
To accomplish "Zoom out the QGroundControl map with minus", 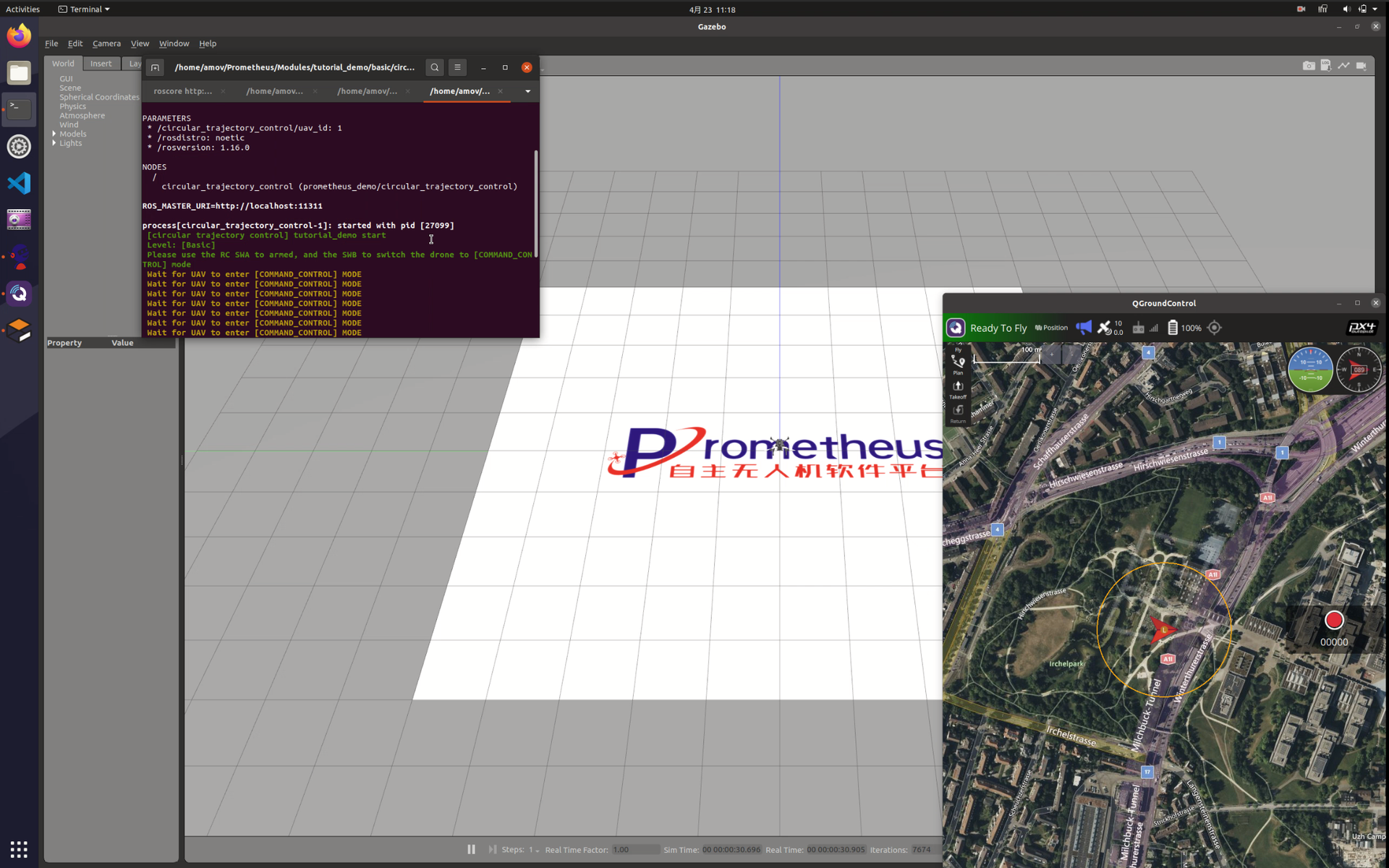I will point(1072,354).
